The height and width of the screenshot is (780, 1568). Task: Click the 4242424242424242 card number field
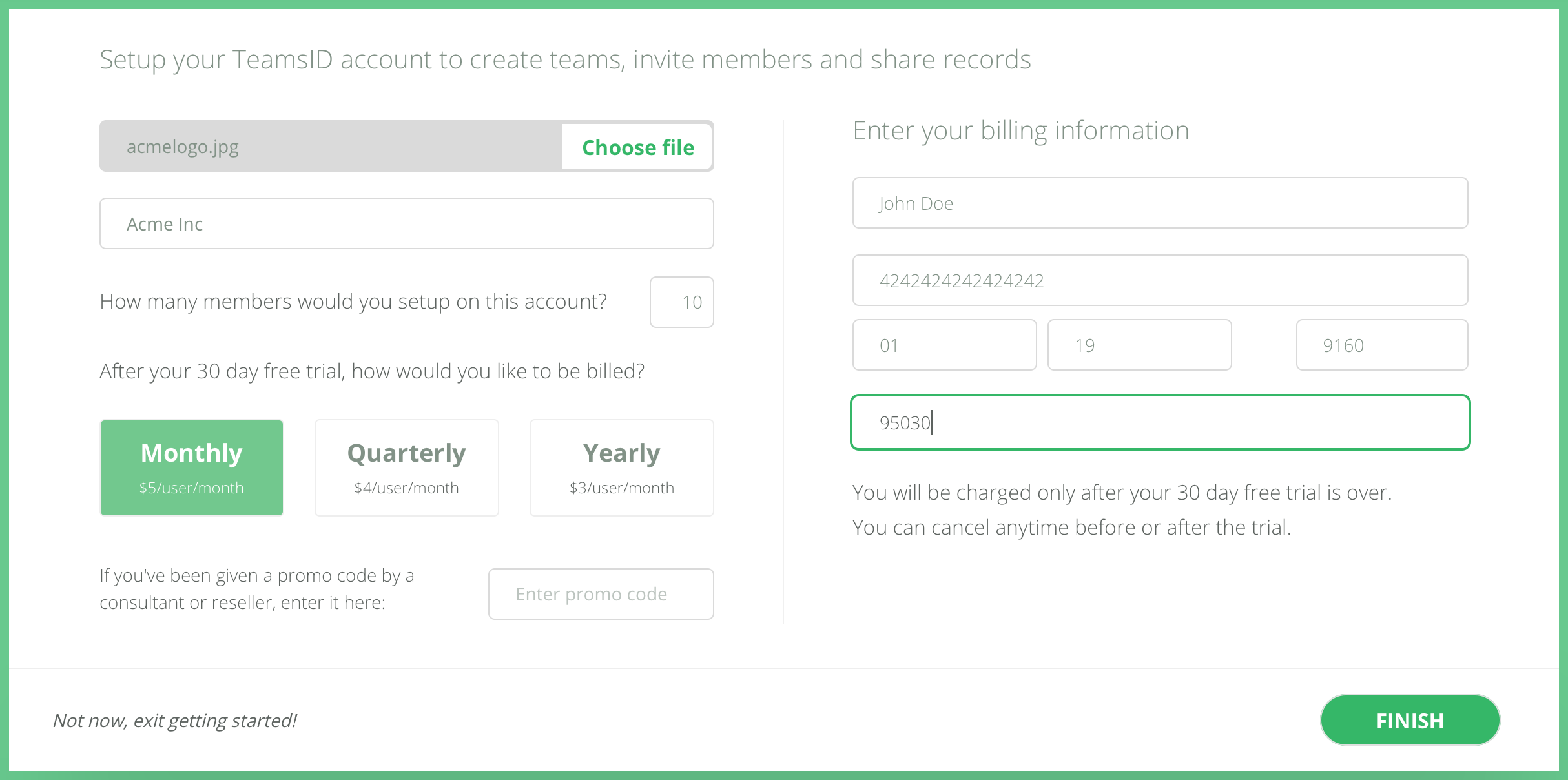pyautogui.click(x=1159, y=280)
